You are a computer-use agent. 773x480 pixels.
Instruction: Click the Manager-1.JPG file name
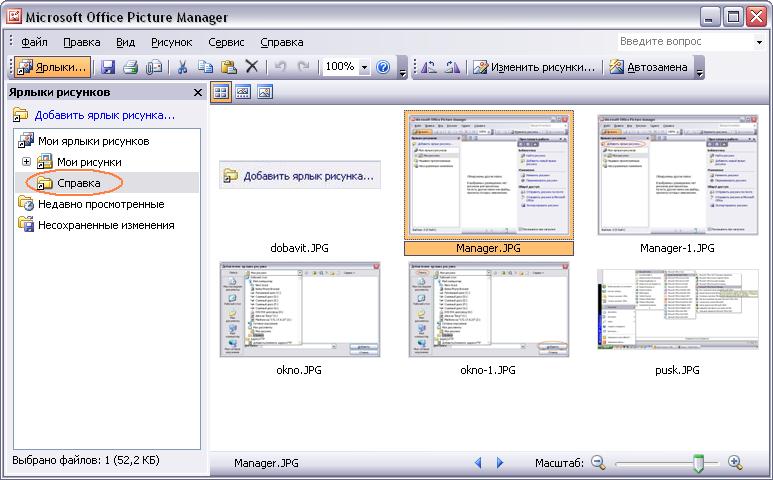(x=677, y=248)
